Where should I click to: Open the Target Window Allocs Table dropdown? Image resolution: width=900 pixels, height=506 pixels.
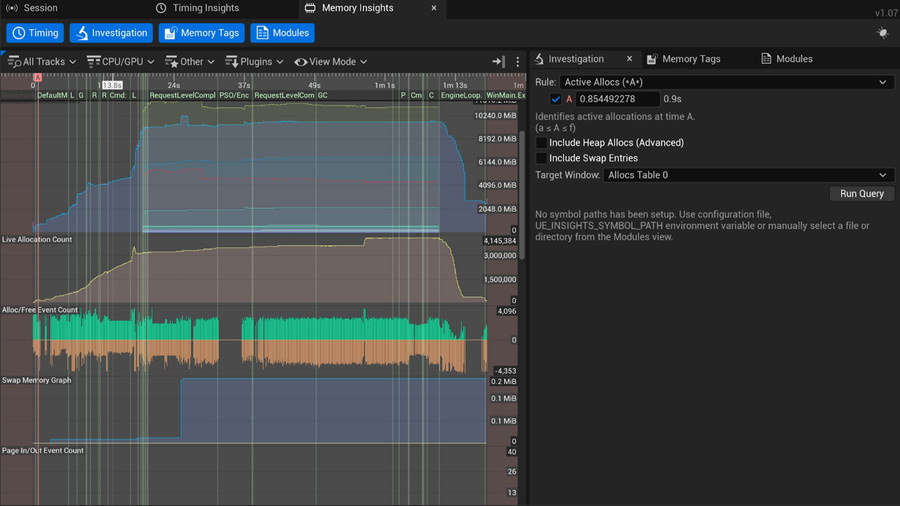[x=748, y=175]
